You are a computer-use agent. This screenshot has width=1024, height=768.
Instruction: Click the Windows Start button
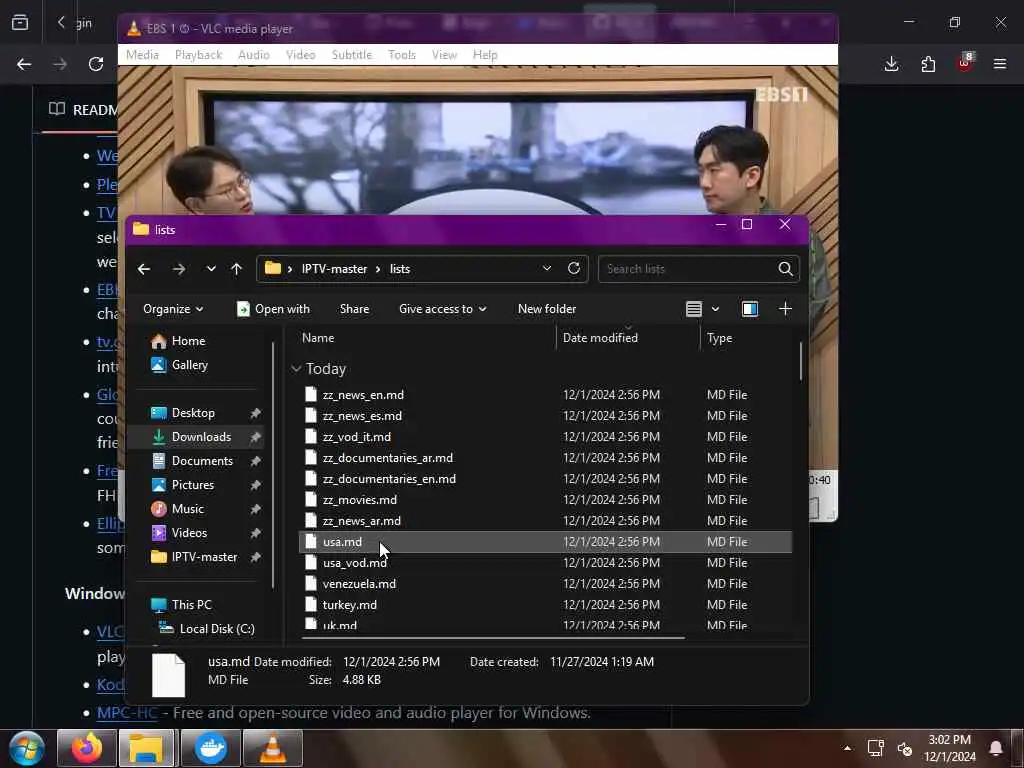27,748
